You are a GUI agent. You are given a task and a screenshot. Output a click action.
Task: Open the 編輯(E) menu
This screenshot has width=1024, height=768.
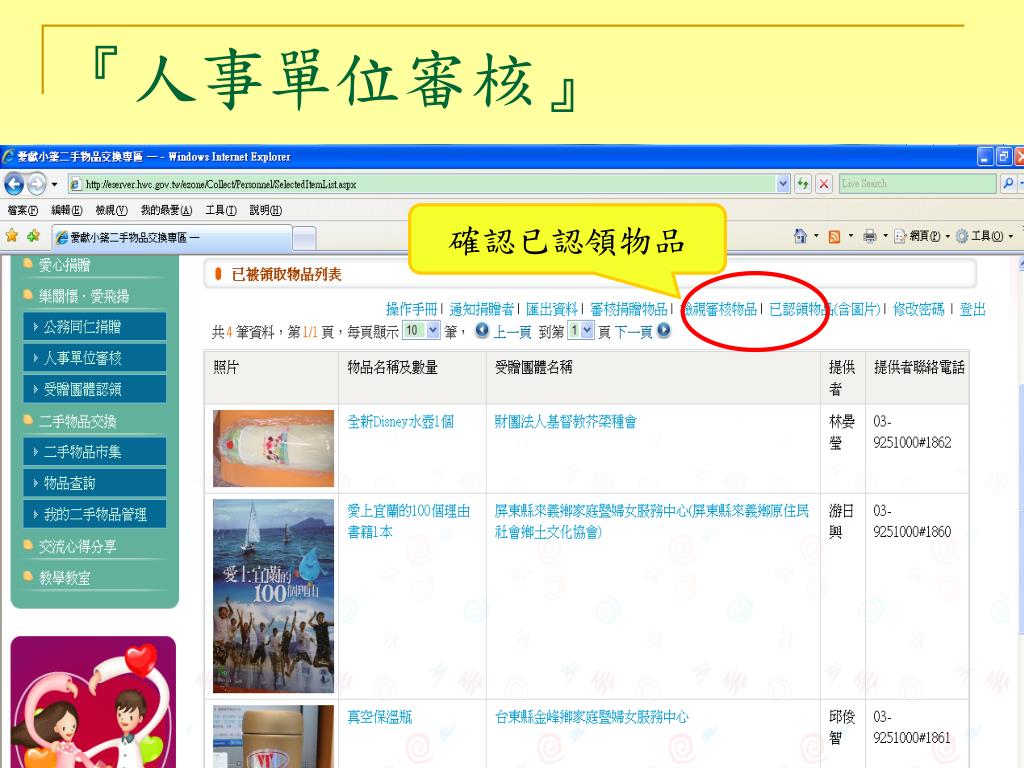pyautogui.click(x=67, y=210)
